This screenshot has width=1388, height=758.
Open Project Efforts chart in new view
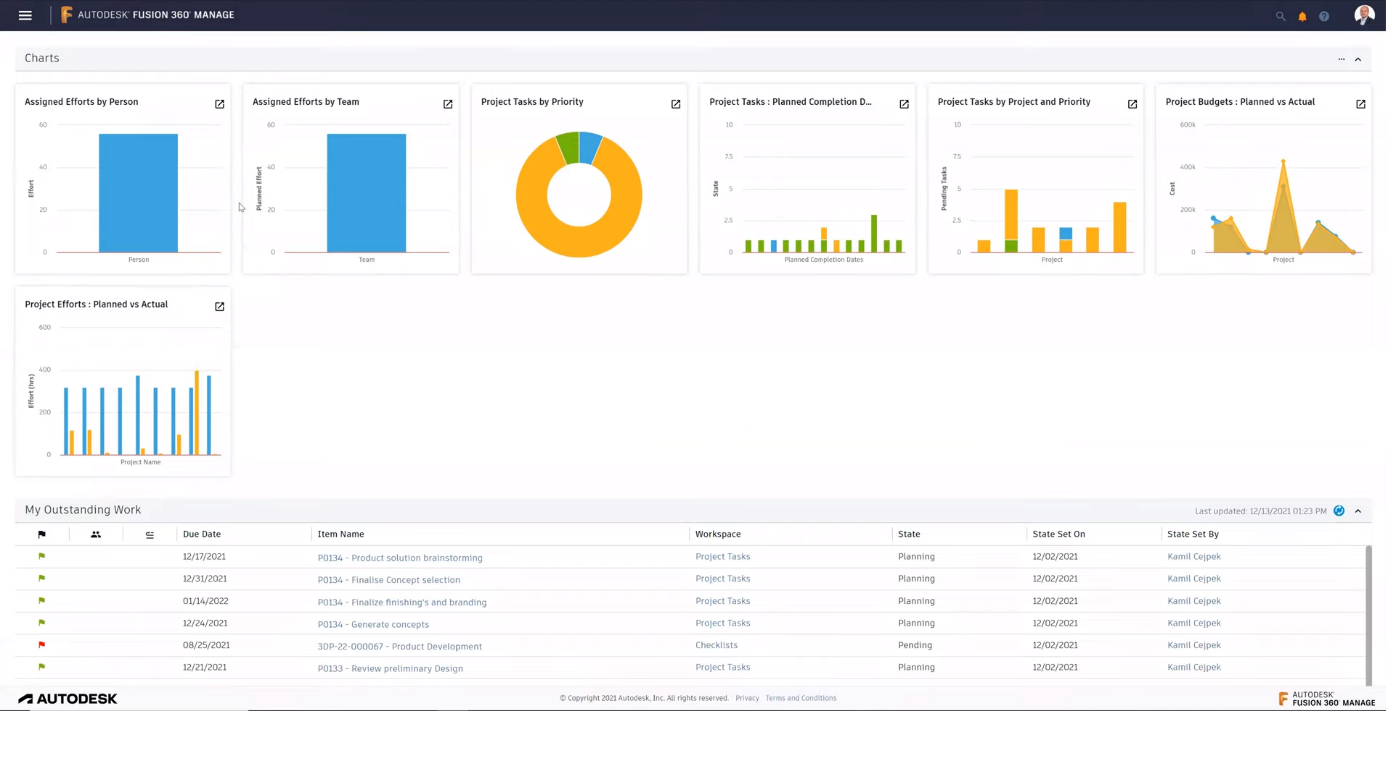(x=220, y=307)
